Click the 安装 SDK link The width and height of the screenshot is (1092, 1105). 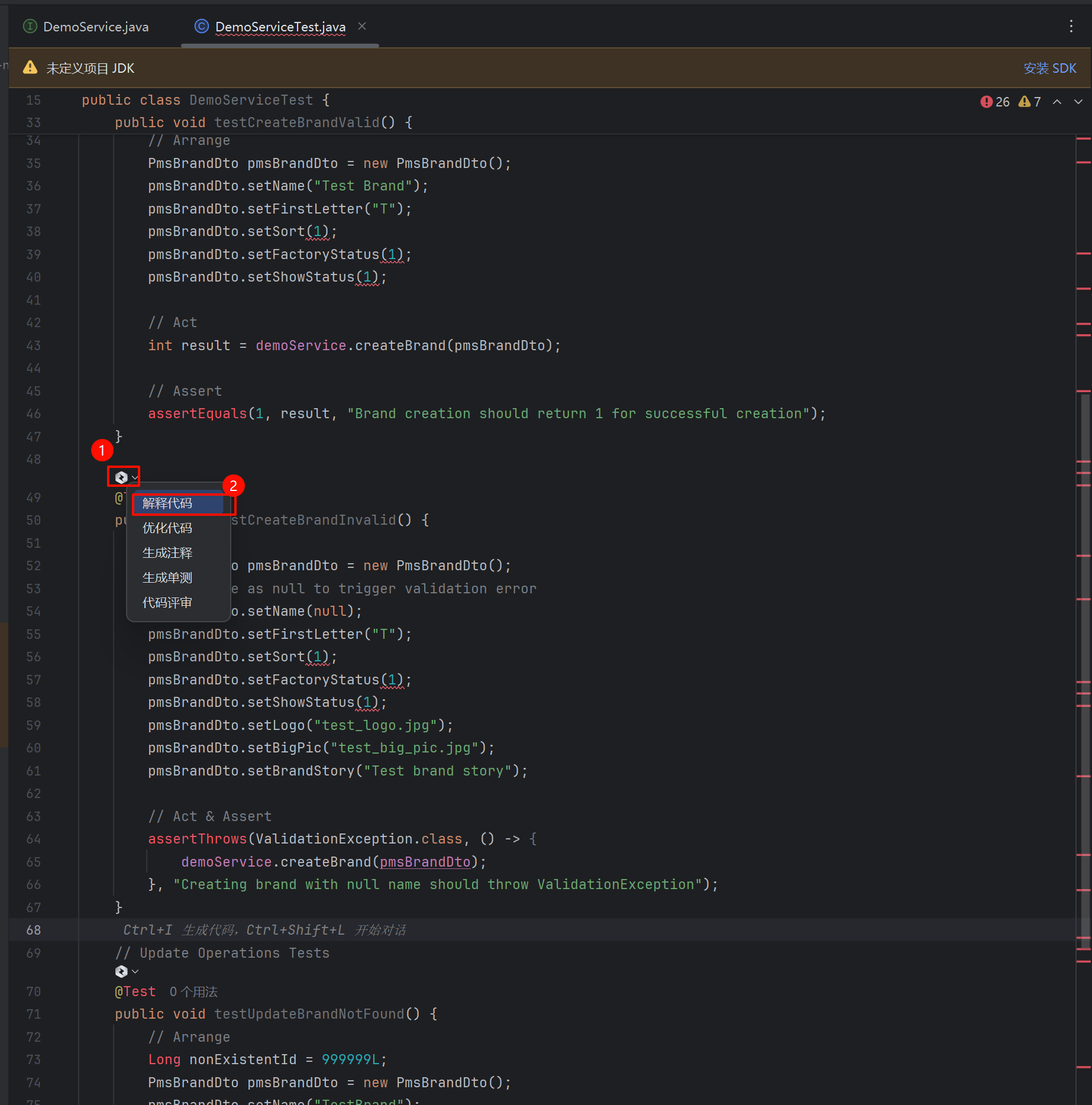click(1049, 68)
